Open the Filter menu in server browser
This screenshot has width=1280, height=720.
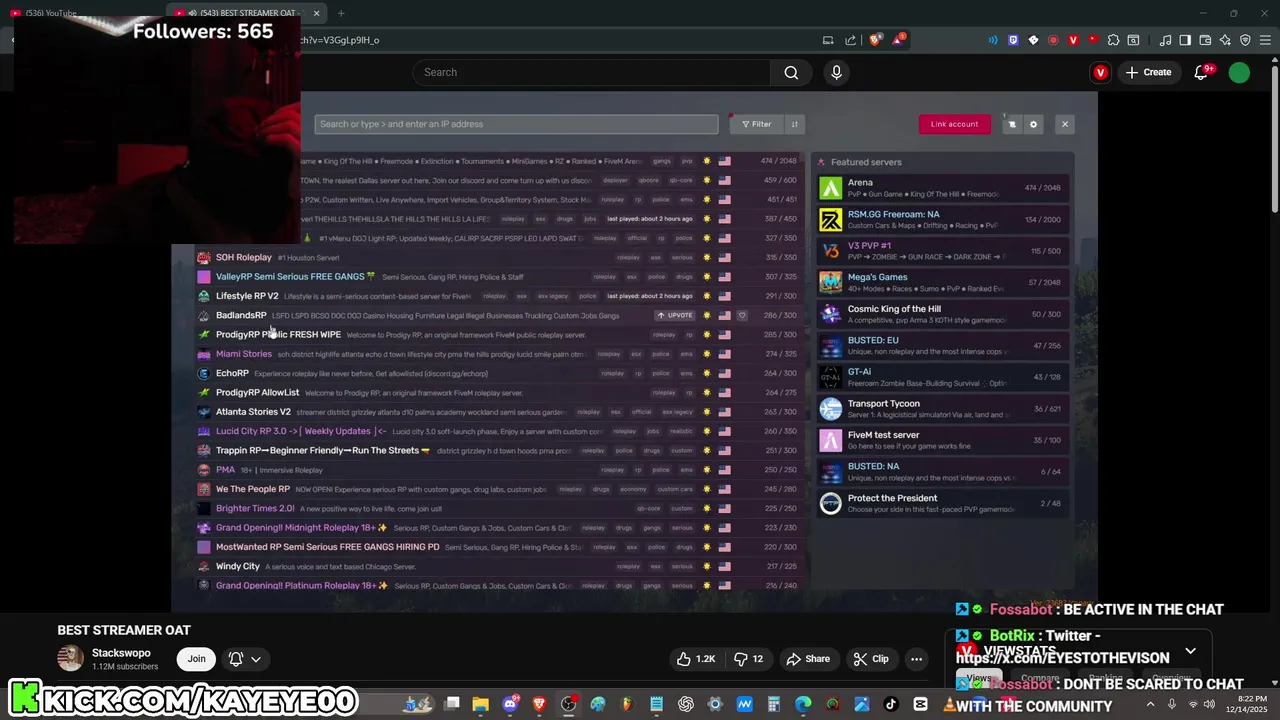click(755, 124)
